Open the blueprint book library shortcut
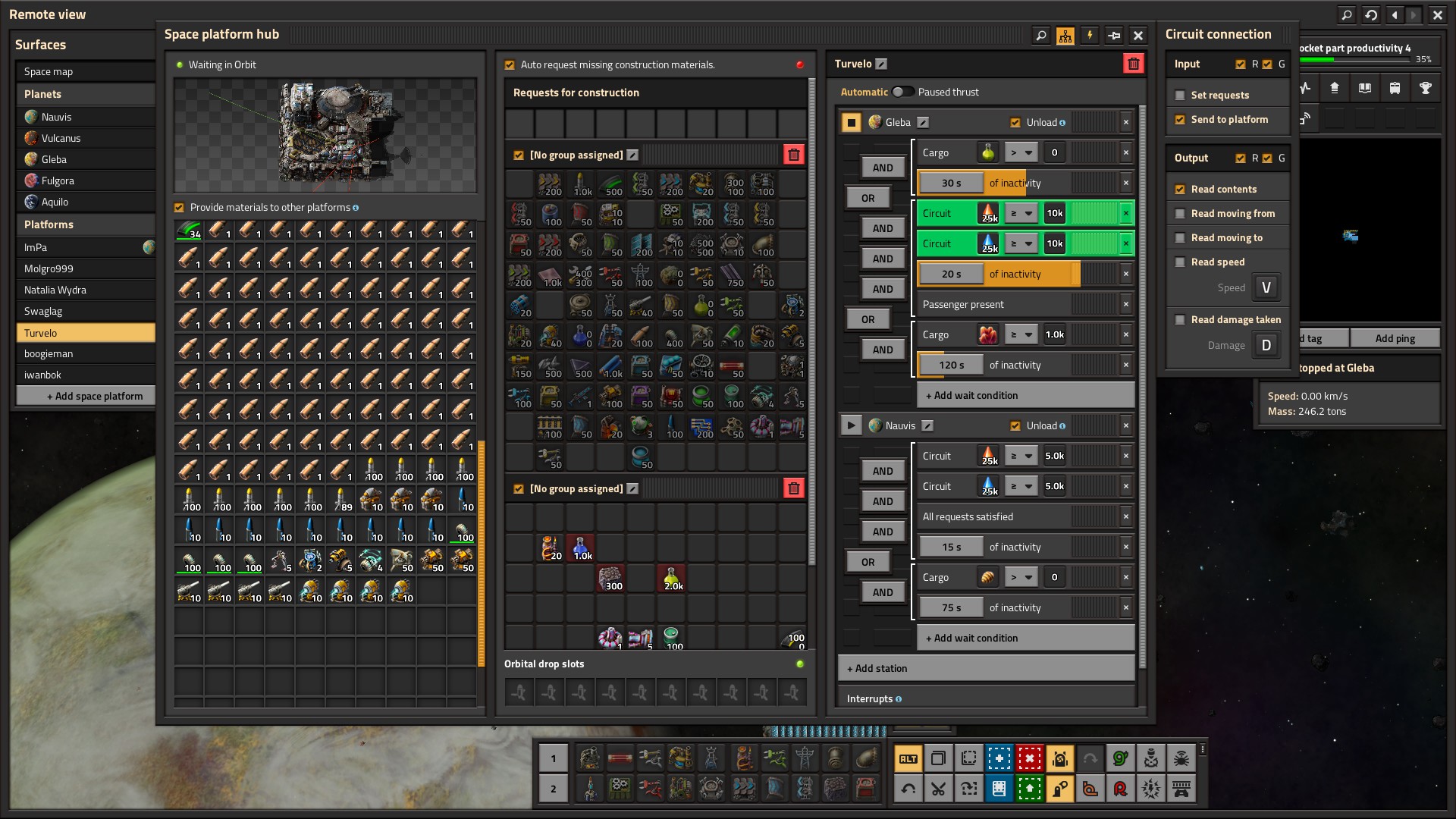This screenshot has width=1456, height=819. point(999,789)
